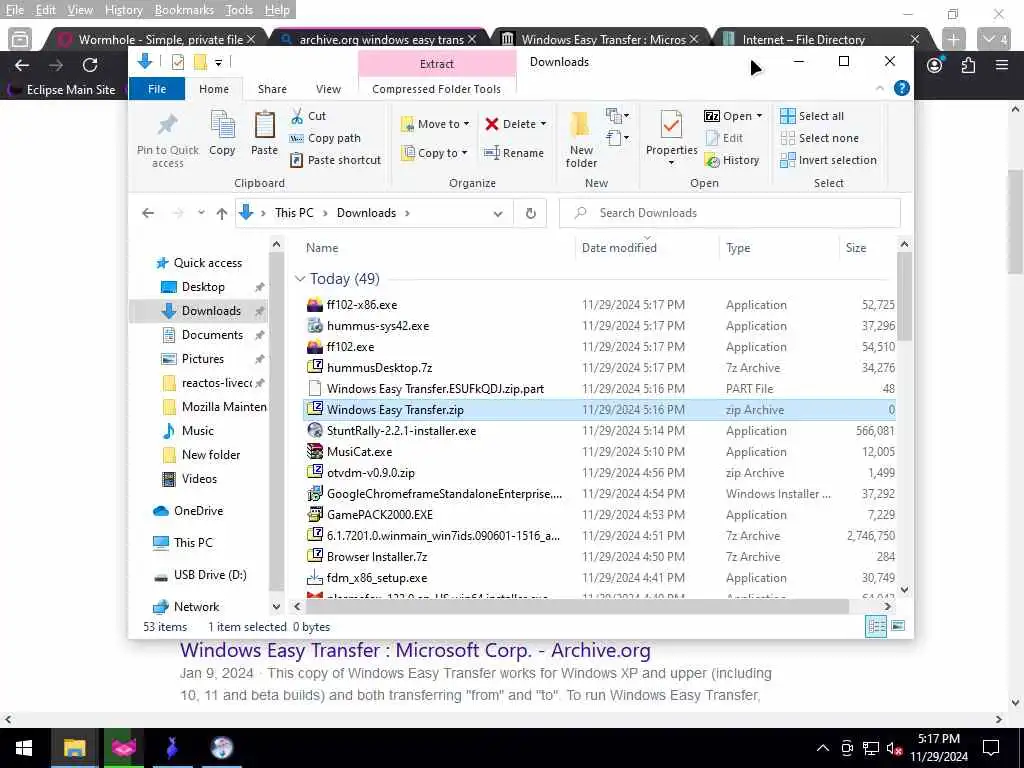This screenshot has height=768, width=1024.
Task: Reload page in browser toolbar
Action: tap(90, 65)
